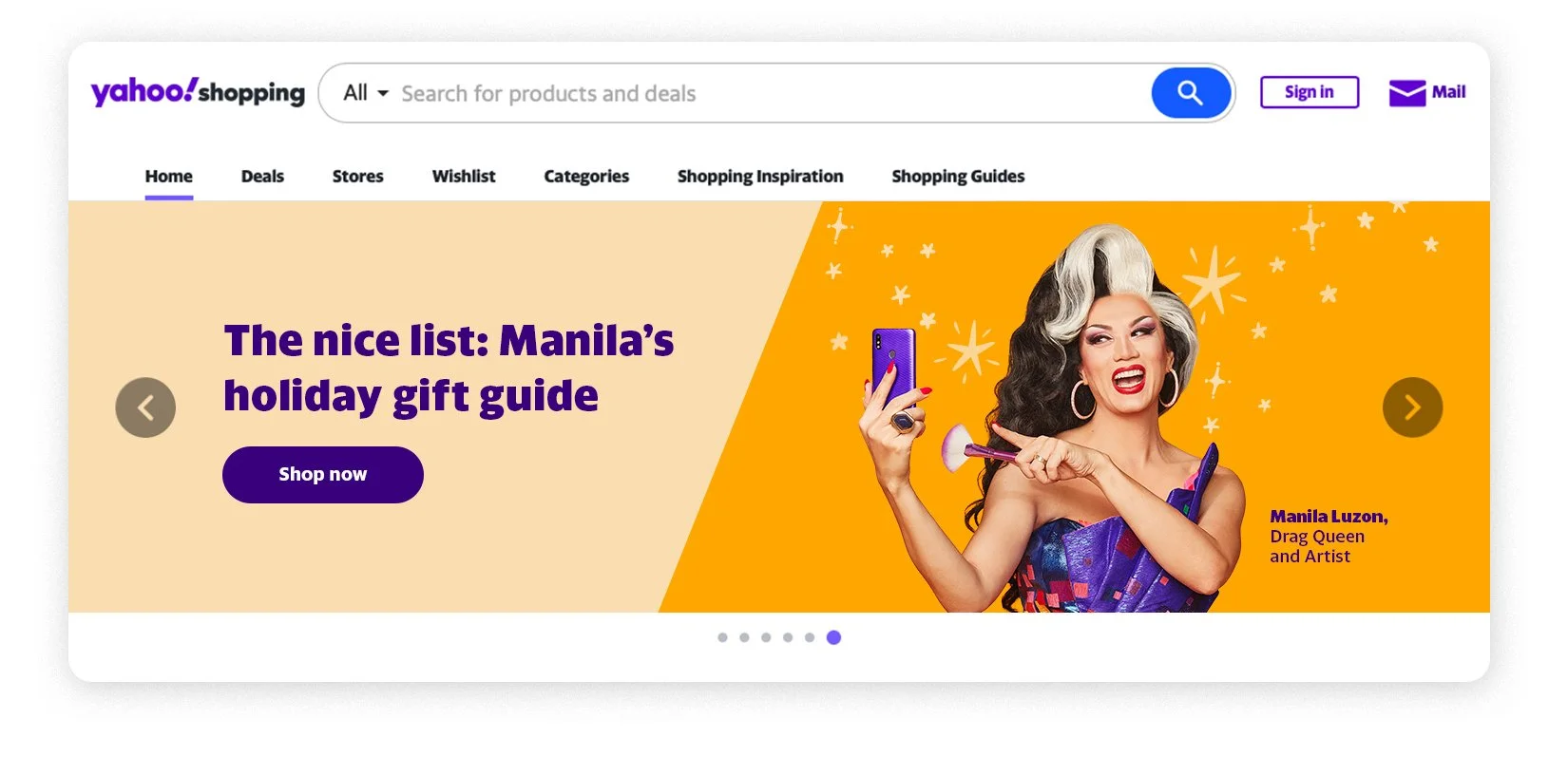
Task: Click the Manila's holiday gift guide headline
Action: pos(449,369)
